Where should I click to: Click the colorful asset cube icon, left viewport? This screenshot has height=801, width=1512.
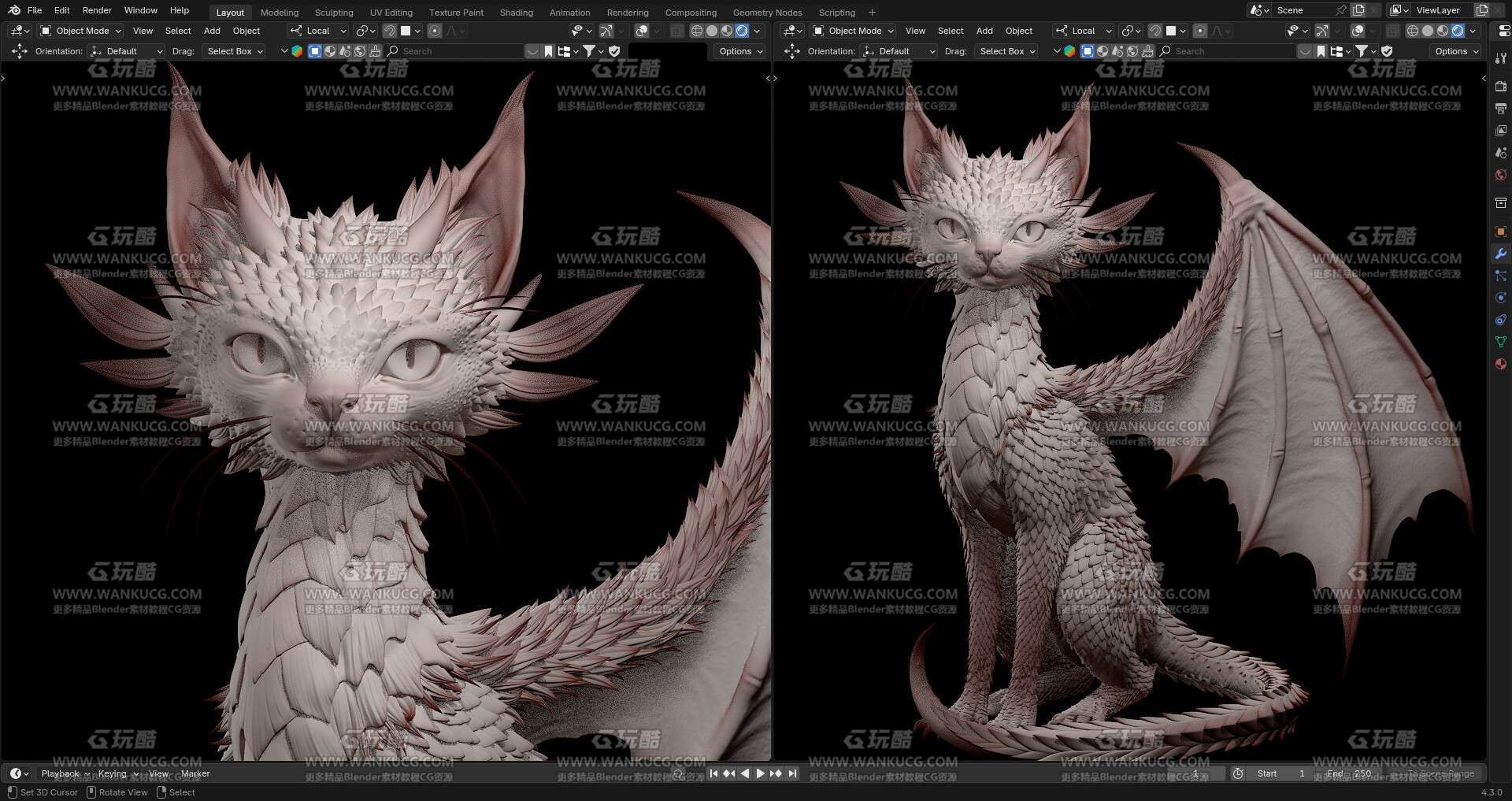pyautogui.click(x=297, y=51)
